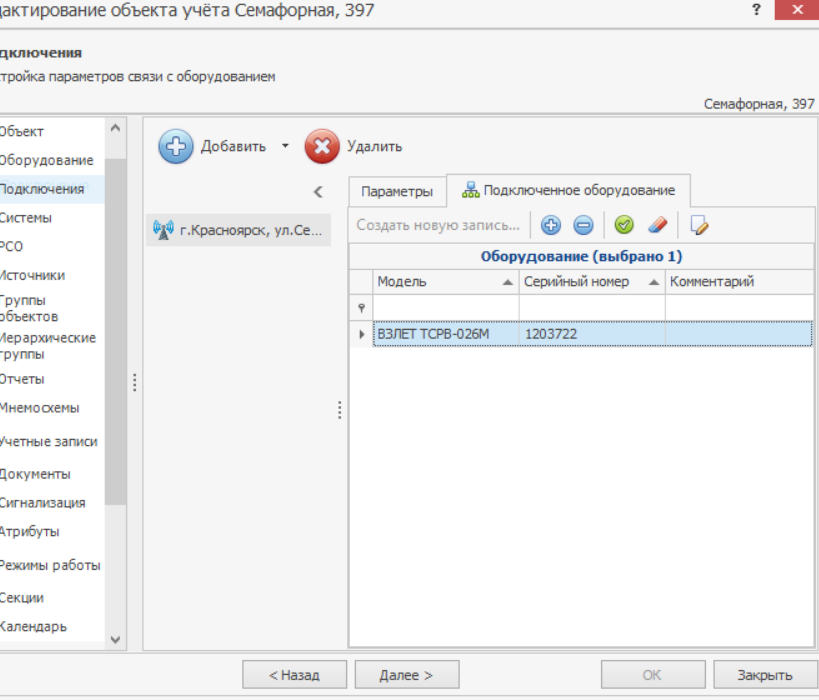Click the Серийный номер filter cell
819x700 pixels.
[591, 308]
